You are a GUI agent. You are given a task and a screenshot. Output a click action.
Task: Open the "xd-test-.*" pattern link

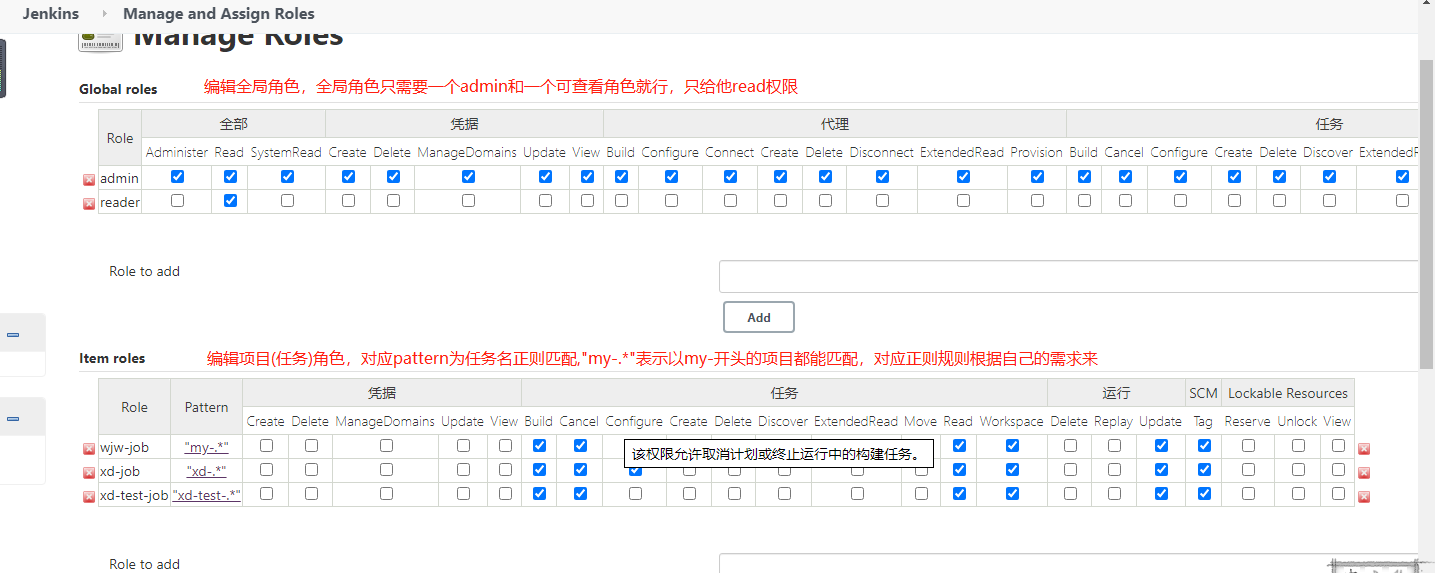[x=206, y=495]
